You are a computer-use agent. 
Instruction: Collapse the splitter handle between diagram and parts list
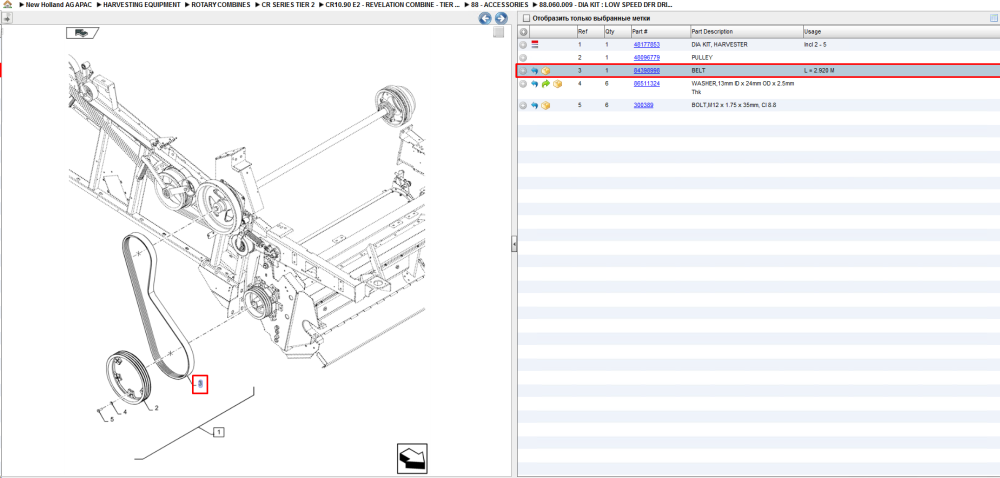[x=514, y=244]
